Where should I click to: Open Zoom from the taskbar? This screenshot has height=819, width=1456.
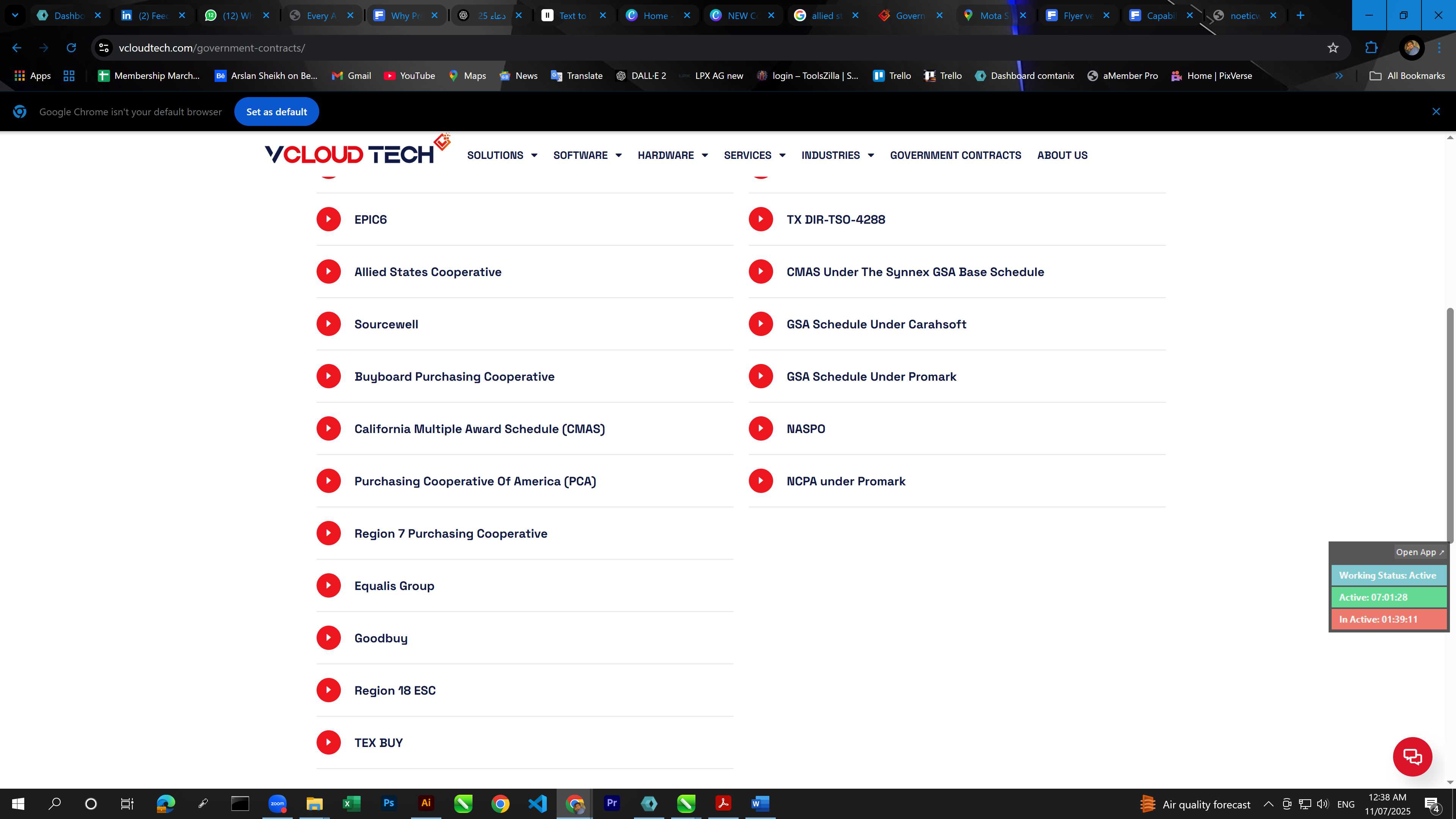(277, 803)
